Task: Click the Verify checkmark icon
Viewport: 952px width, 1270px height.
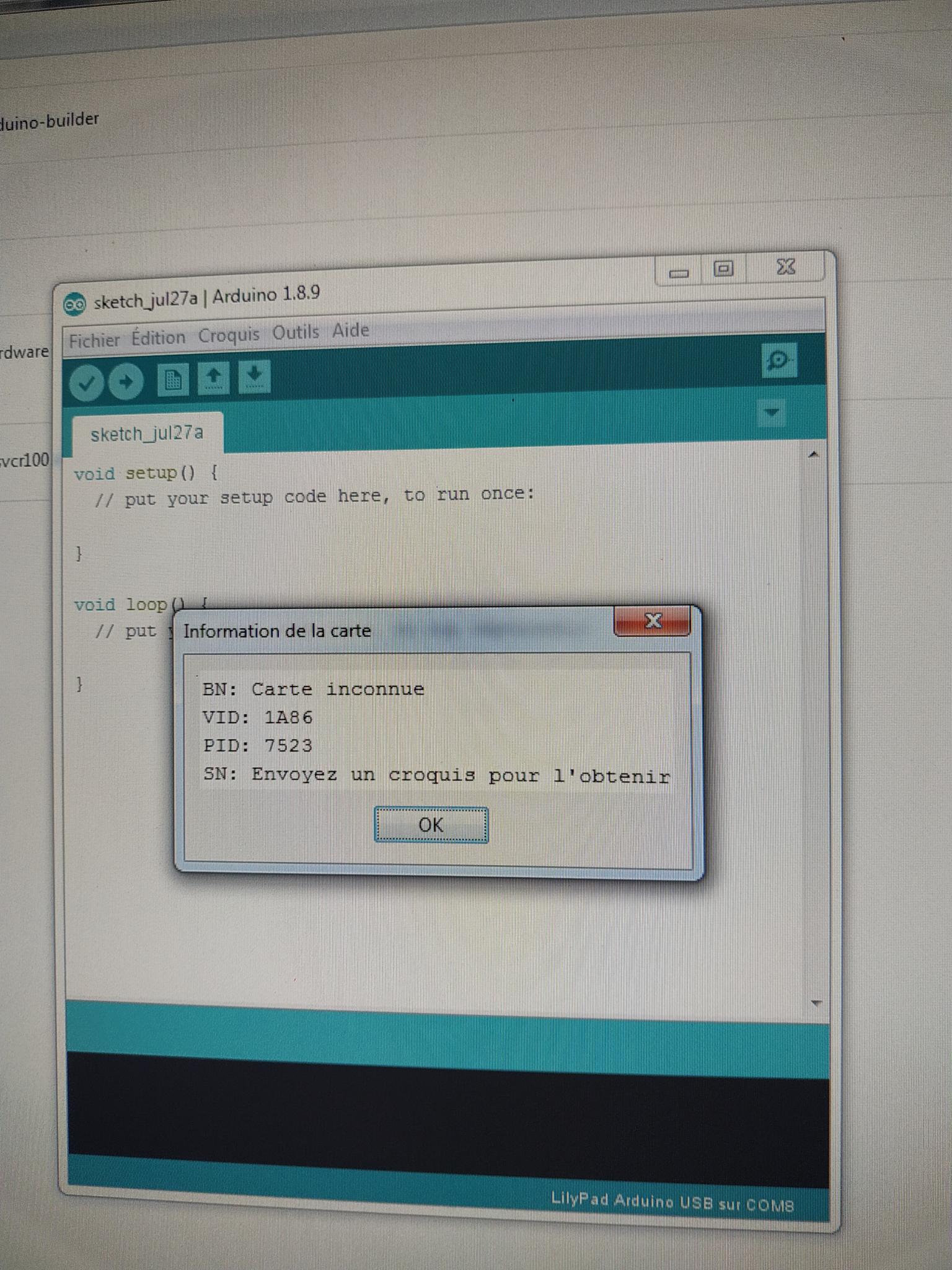Action: 86,383
